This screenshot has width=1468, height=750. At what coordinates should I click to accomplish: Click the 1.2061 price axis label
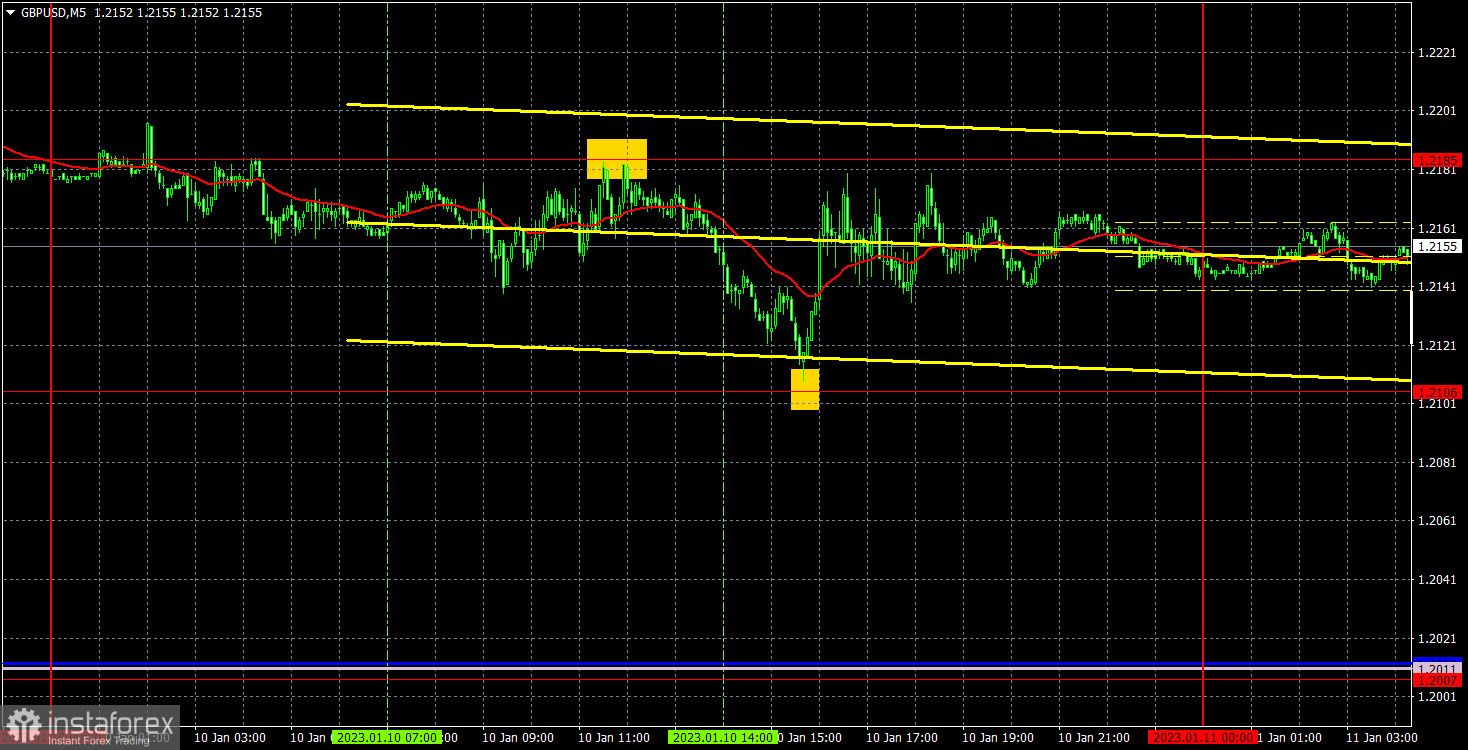pos(1437,521)
